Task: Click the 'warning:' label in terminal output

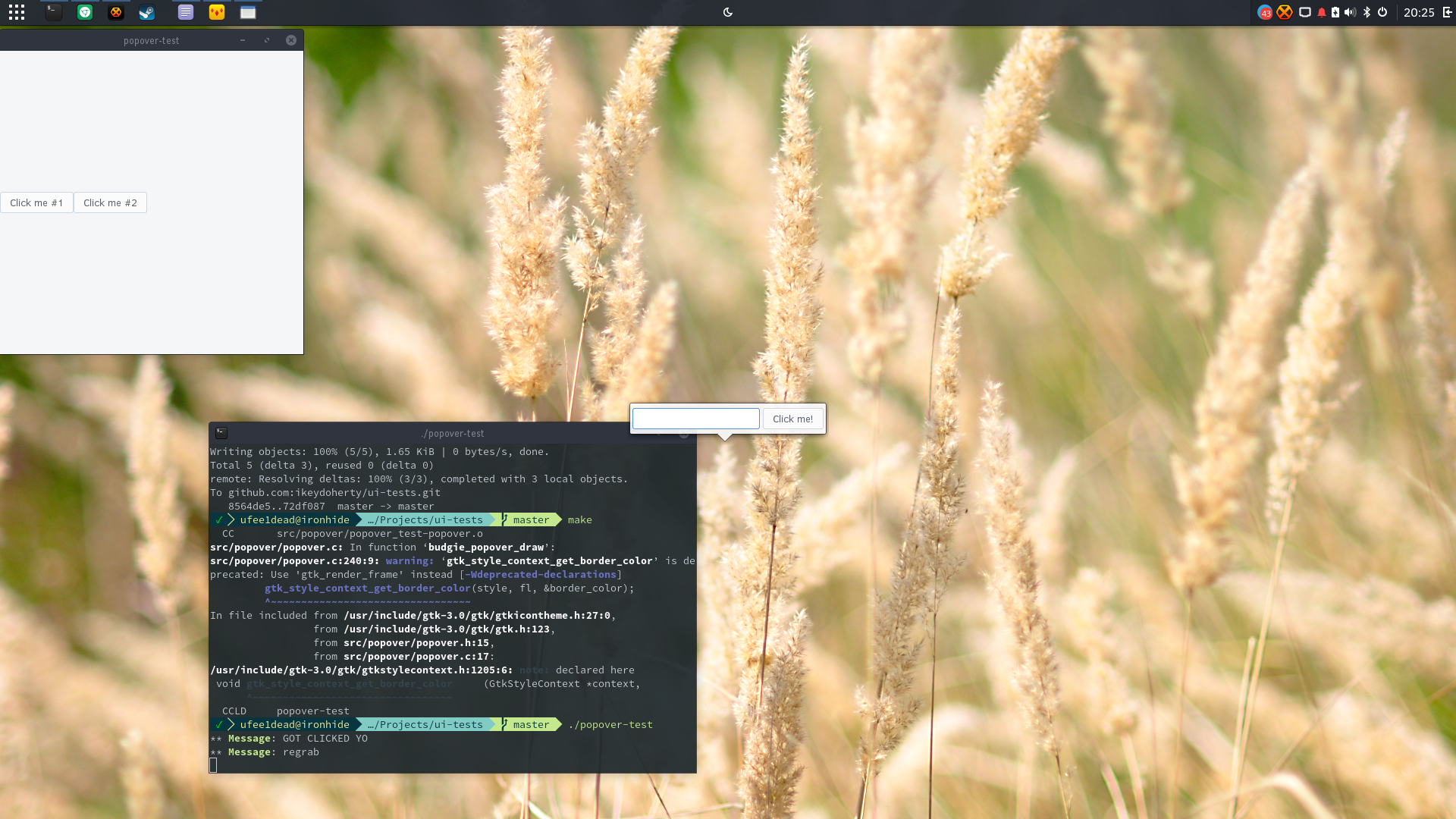Action: [410, 561]
